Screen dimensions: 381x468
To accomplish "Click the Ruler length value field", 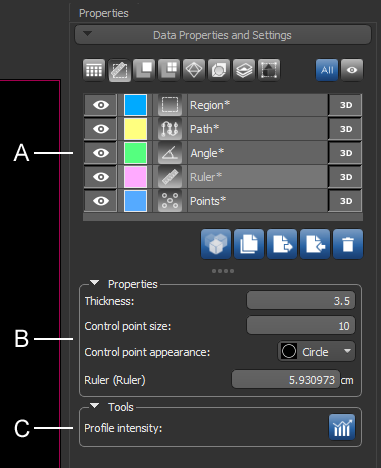I will click(286, 380).
